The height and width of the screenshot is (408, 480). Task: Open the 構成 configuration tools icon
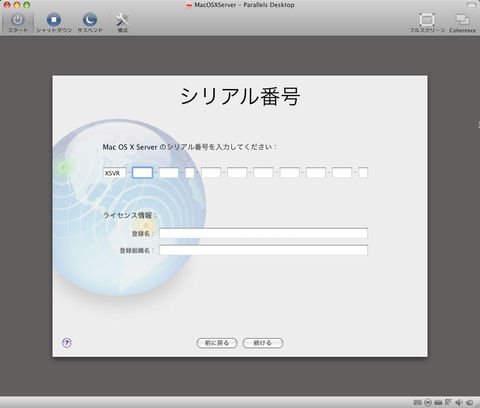122,20
